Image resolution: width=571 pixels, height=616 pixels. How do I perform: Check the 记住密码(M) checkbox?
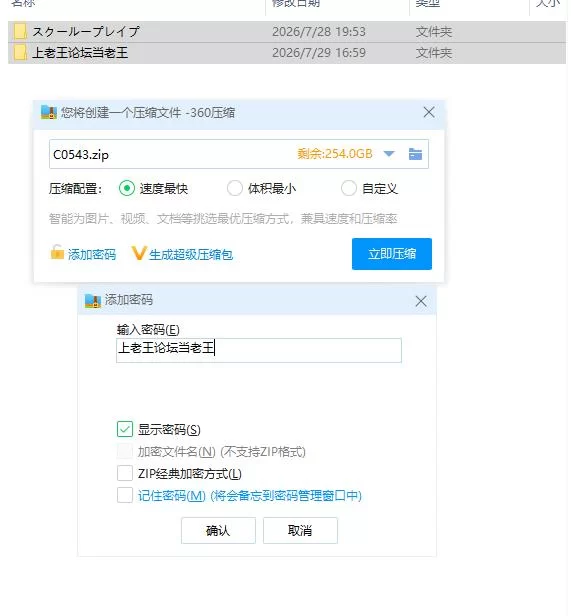(x=125, y=495)
